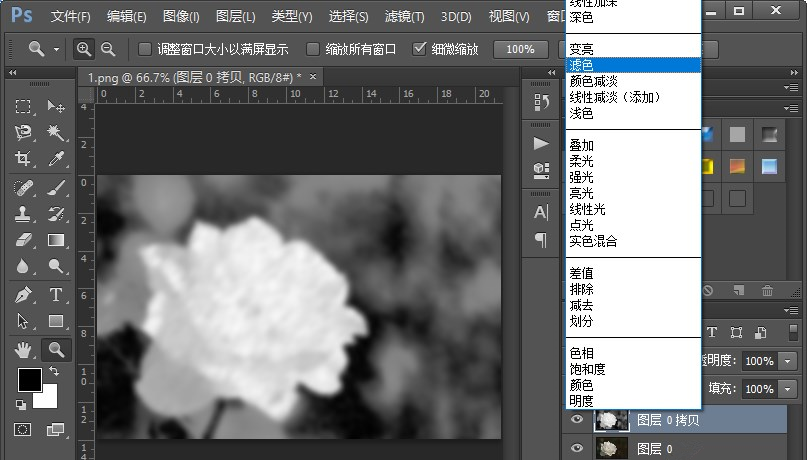Viewport: 807px width, 460px height.
Task: Select the Clone Stamp tool
Action: coord(23,214)
